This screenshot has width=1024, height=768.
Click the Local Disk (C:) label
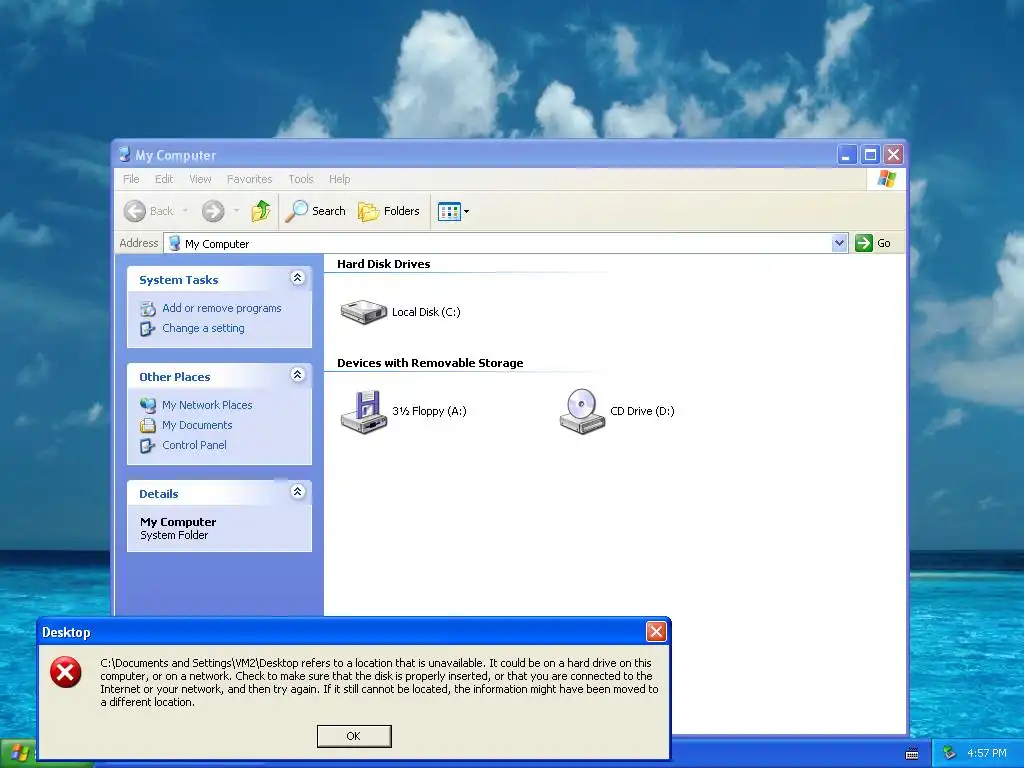coord(426,312)
